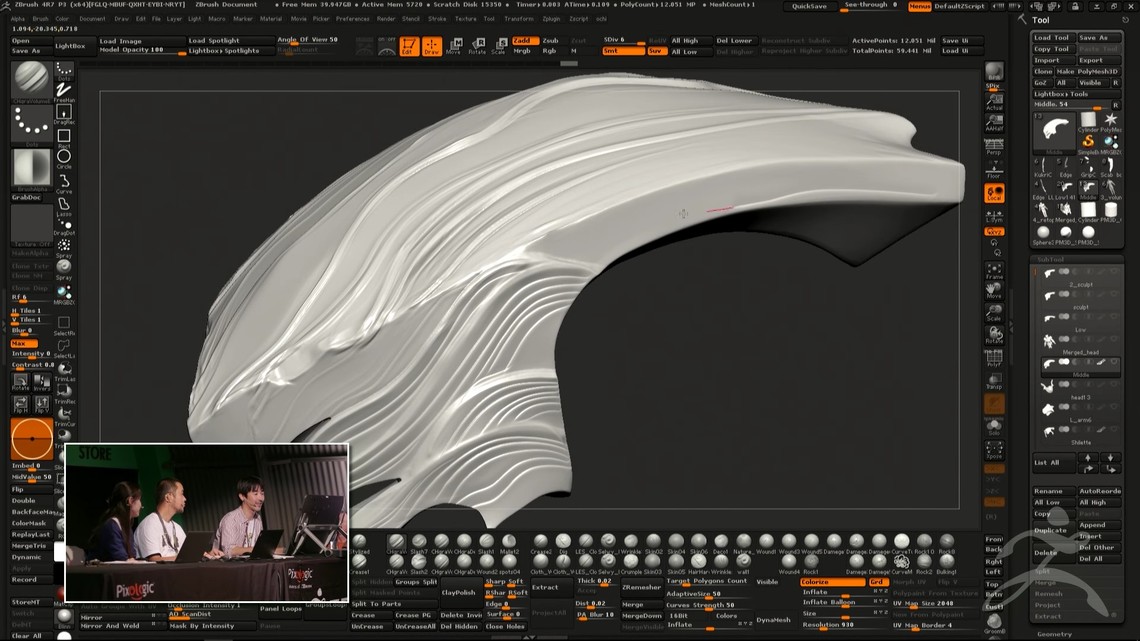Click the Export button in Tool panel
This screenshot has height=641, width=1140.
1099,60
